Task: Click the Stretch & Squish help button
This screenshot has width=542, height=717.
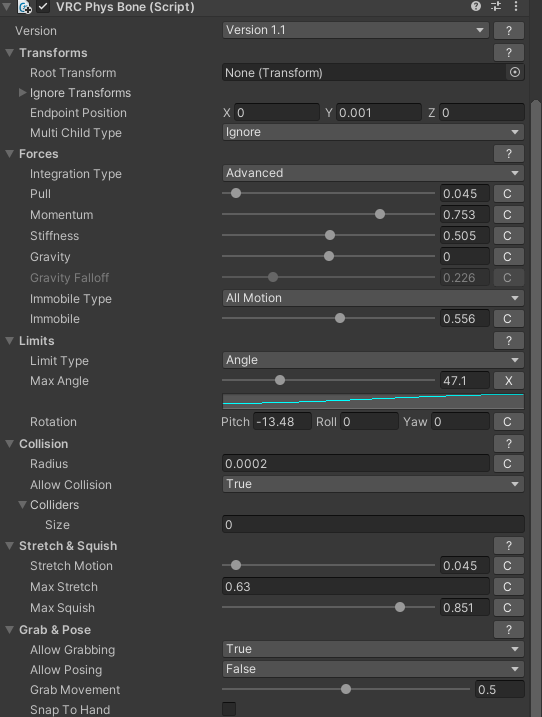Action: (x=509, y=546)
